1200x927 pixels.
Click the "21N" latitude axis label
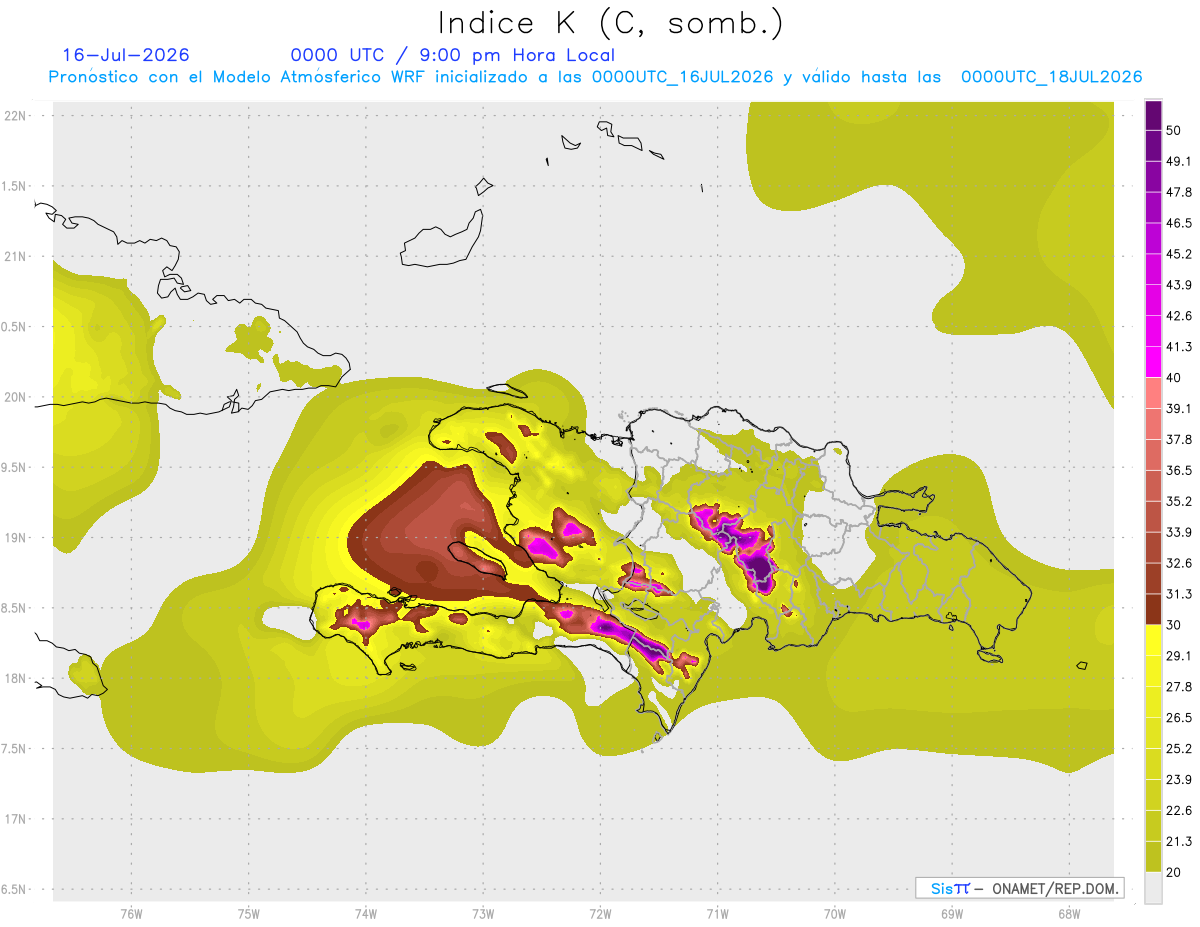(x=17, y=256)
